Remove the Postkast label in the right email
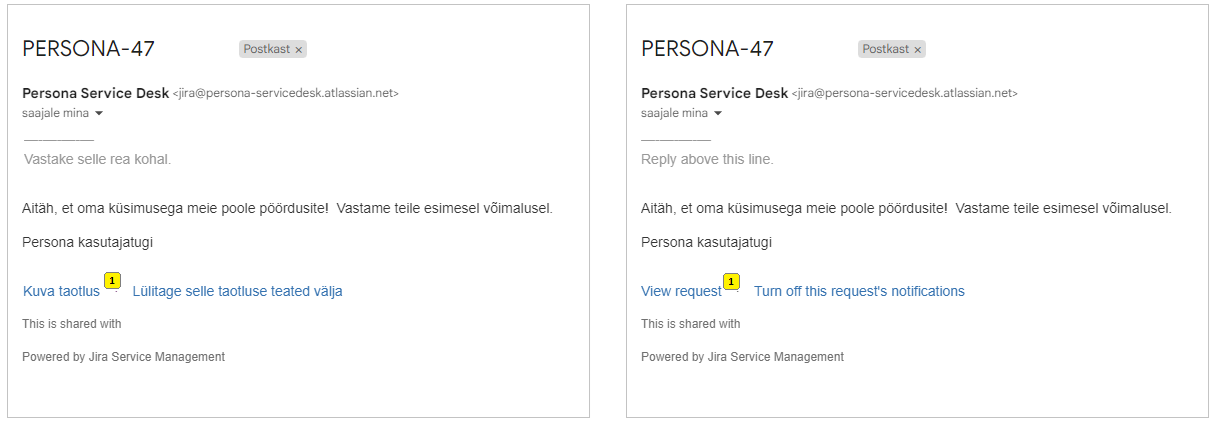This screenshot has height=429, width=1217. pyautogui.click(x=918, y=49)
